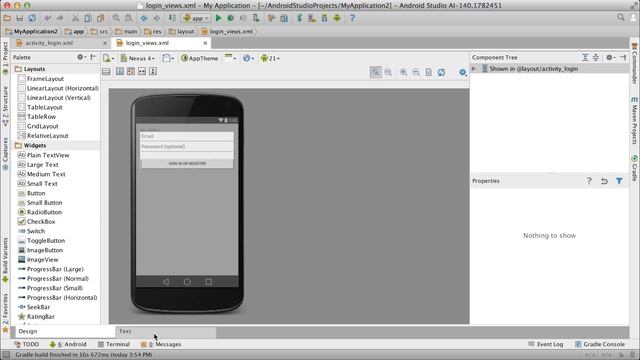The width and height of the screenshot is (640, 360).
Task: Select SeekBar widget in the palette
Action: [34, 307]
